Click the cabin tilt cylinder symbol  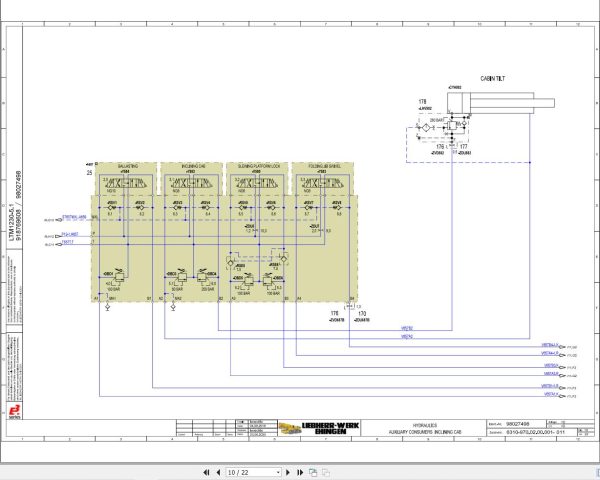pyautogui.click(x=501, y=103)
